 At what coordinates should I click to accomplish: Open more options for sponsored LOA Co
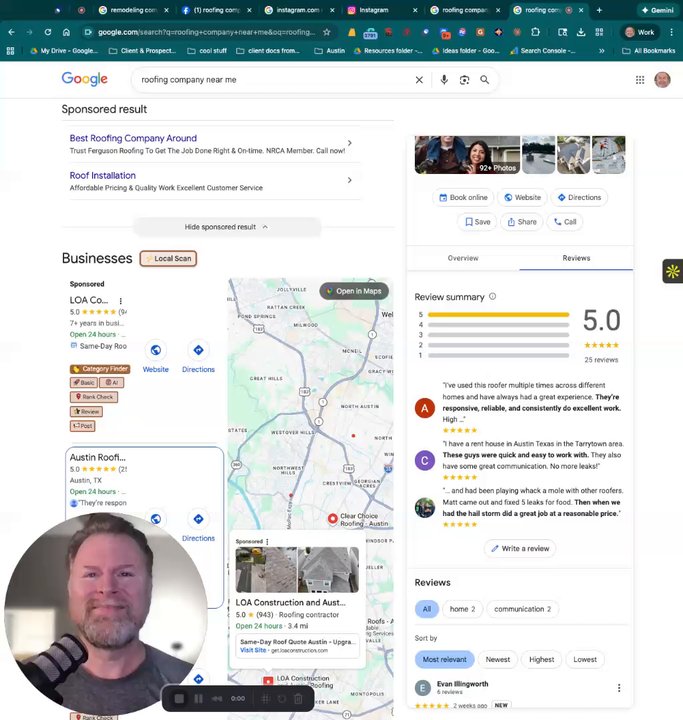[x=121, y=301]
